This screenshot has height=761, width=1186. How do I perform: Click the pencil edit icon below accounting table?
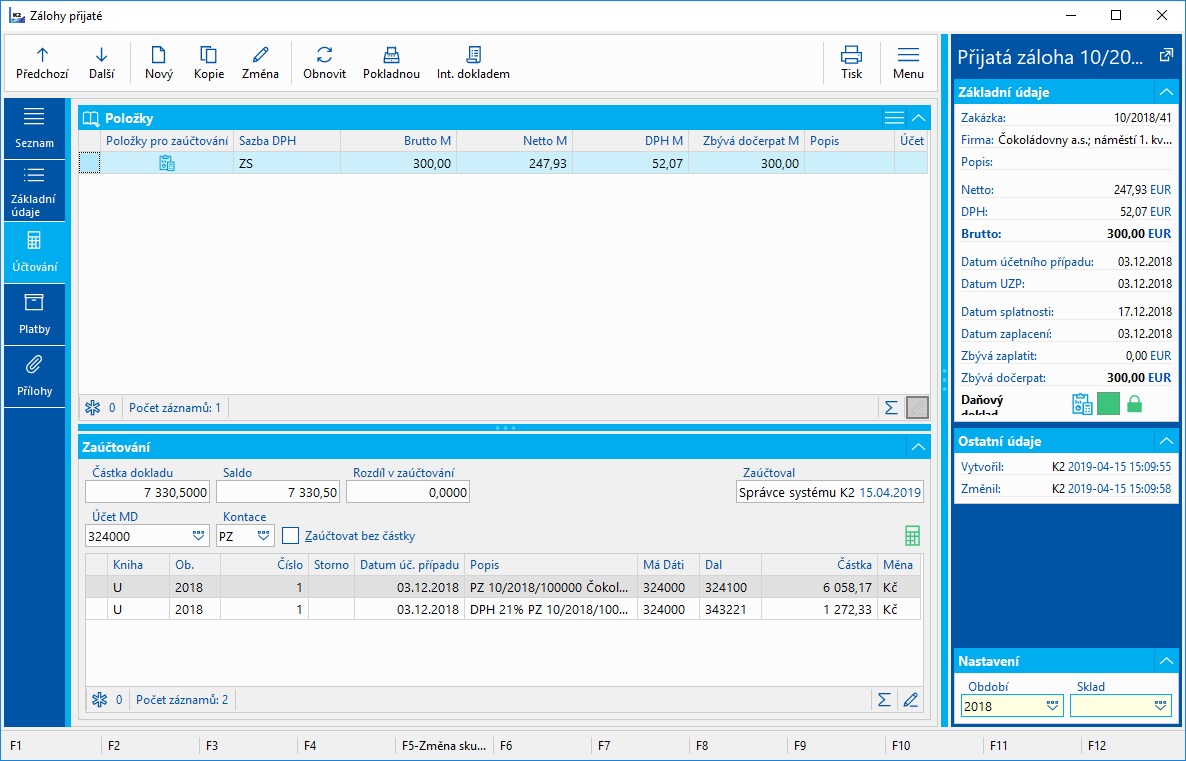910,700
